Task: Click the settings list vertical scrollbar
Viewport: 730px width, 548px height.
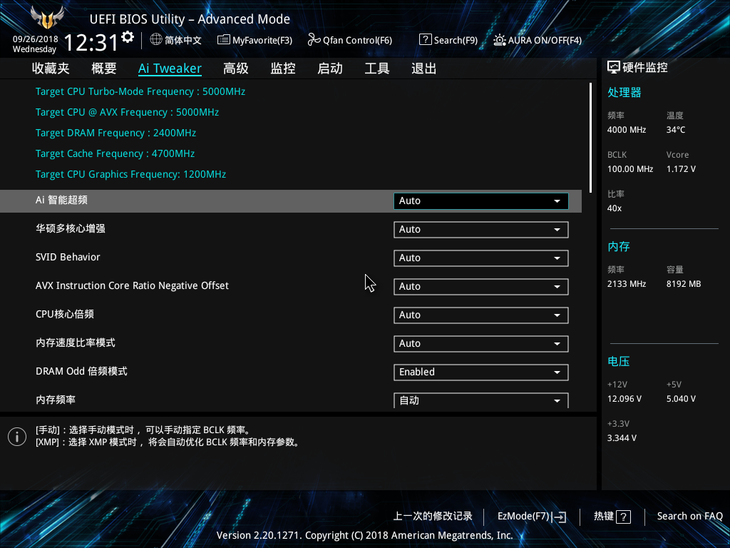Action: [x=590, y=138]
